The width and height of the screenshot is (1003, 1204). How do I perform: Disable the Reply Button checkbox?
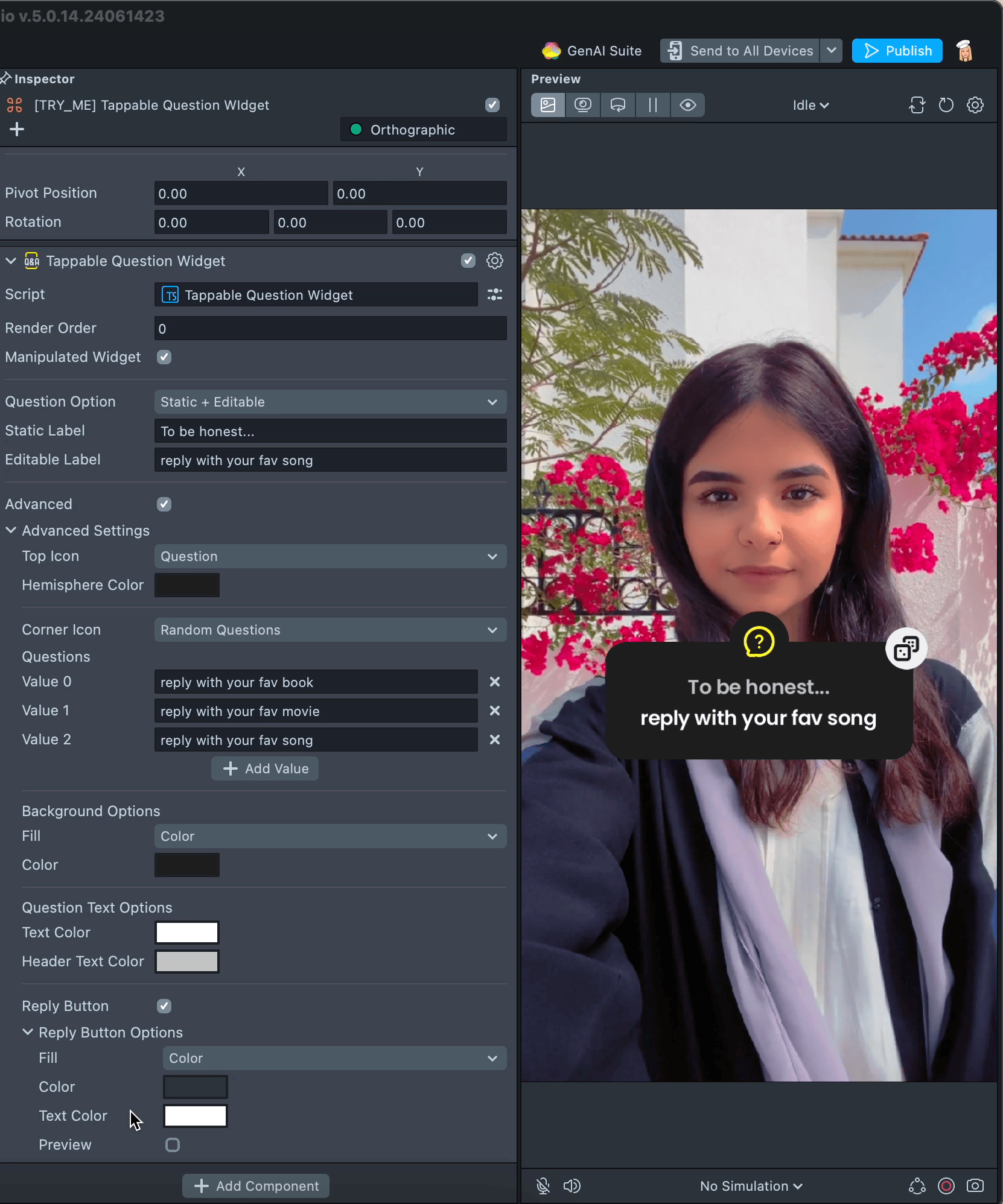[164, 1006]
